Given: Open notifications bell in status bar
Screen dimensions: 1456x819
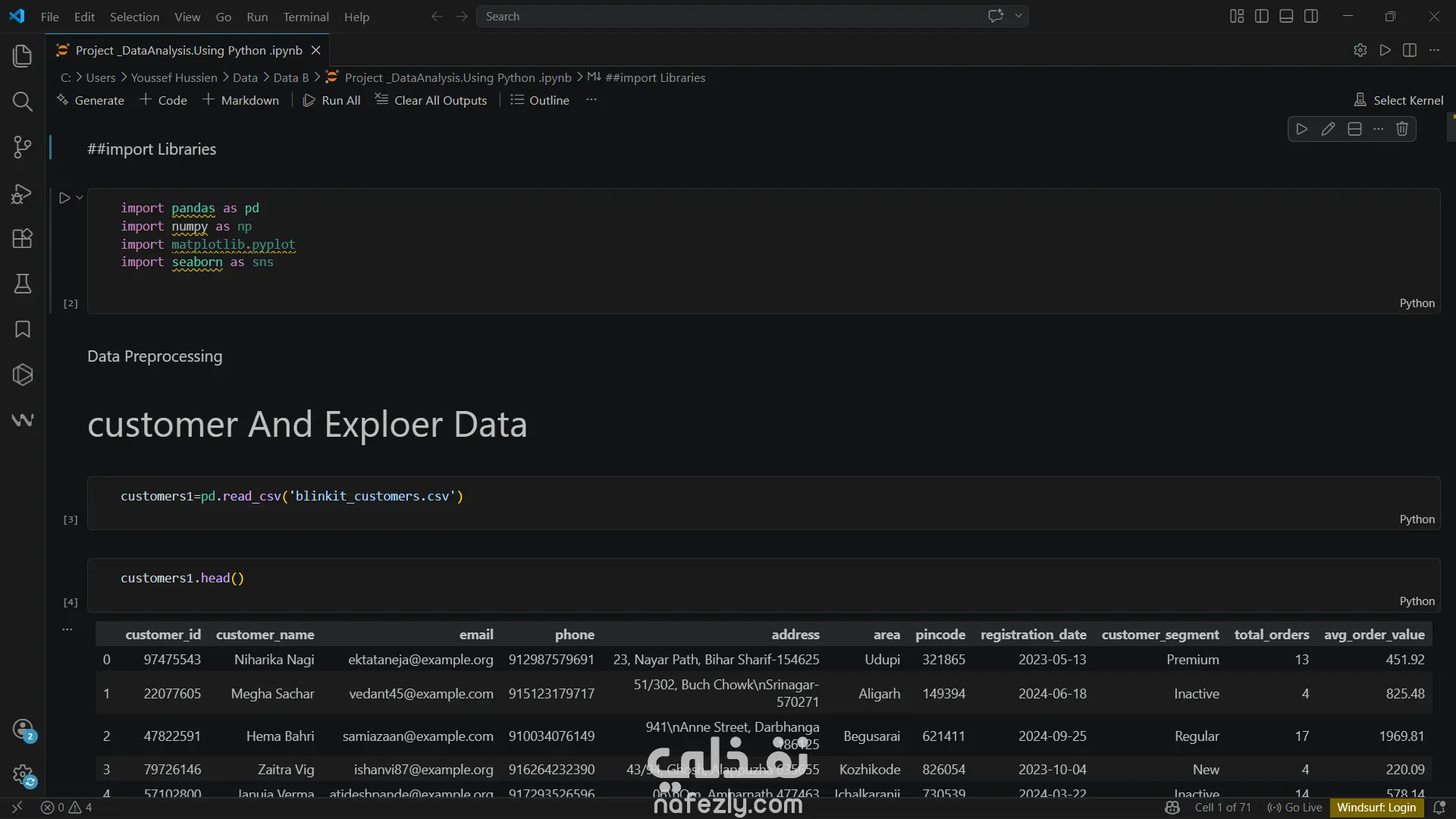Looking at the screenshot, I should point(1439,808).
